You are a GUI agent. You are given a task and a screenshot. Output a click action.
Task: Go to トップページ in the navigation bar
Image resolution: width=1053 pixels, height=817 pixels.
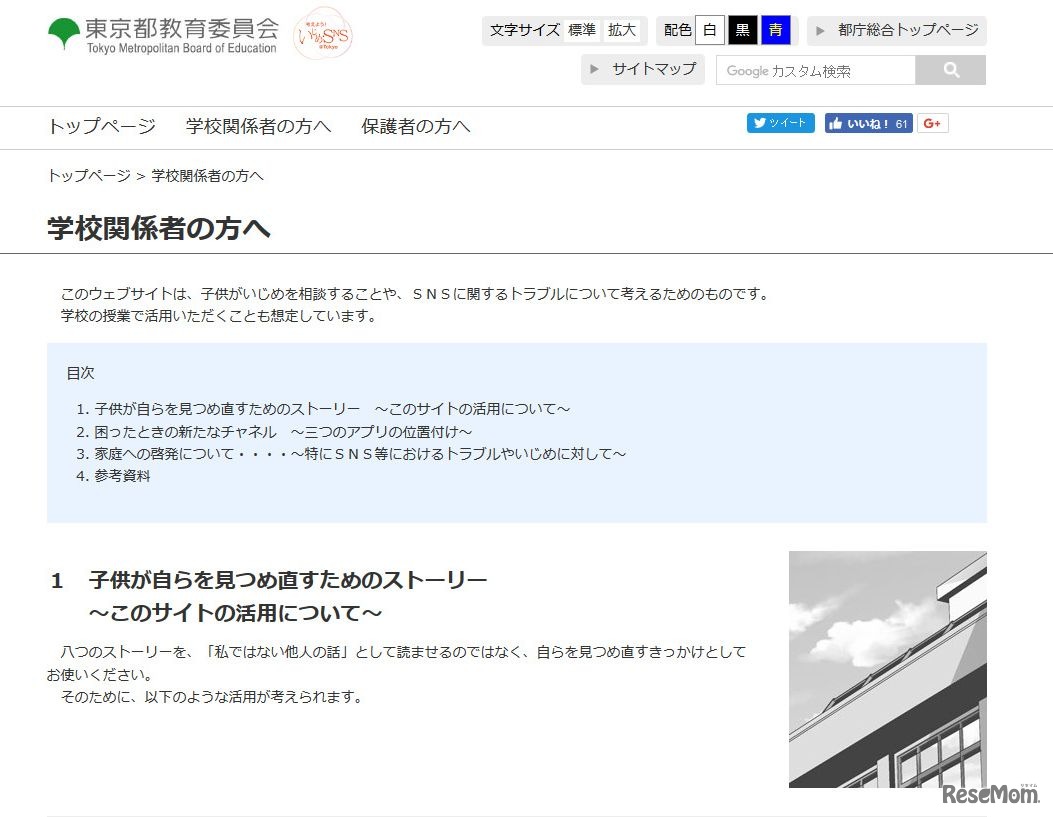pyautogui.click(x=102, y=126)
